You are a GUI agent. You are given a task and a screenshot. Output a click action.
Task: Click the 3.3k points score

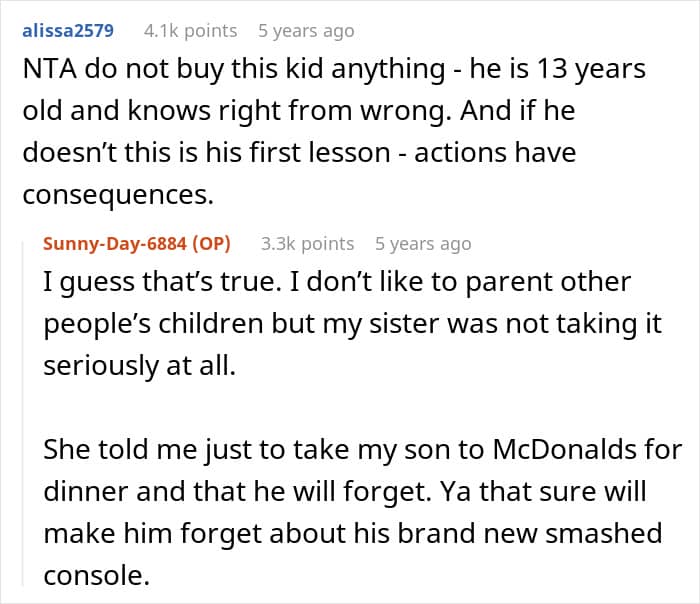point(307,244)
